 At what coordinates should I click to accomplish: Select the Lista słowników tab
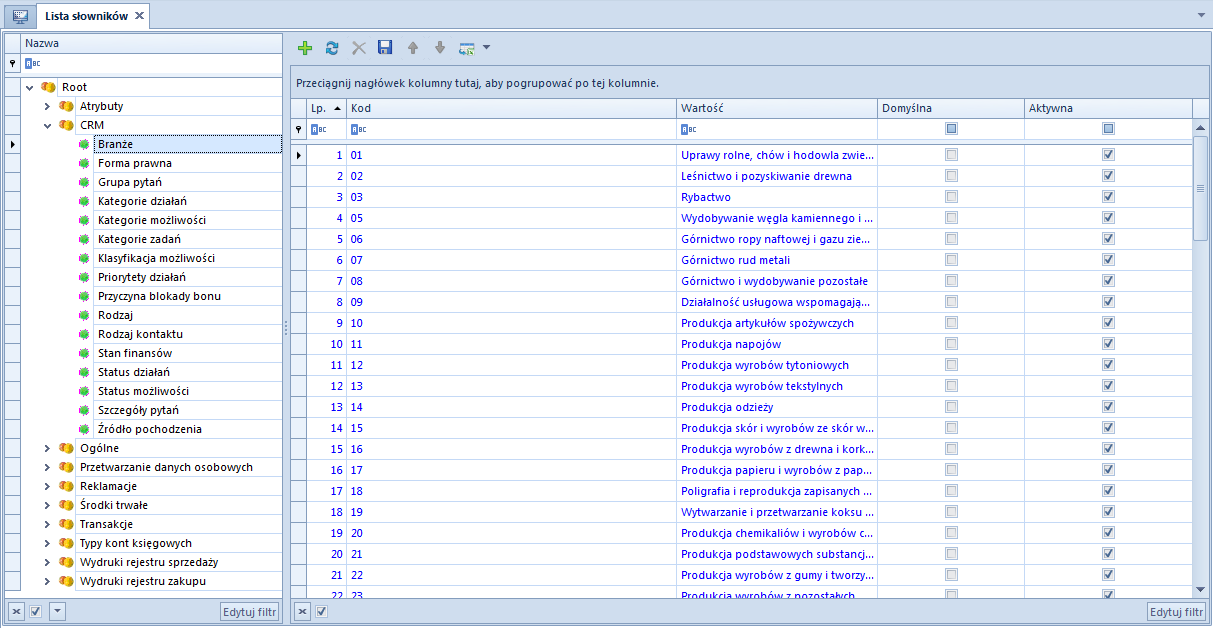pos(88,16)
